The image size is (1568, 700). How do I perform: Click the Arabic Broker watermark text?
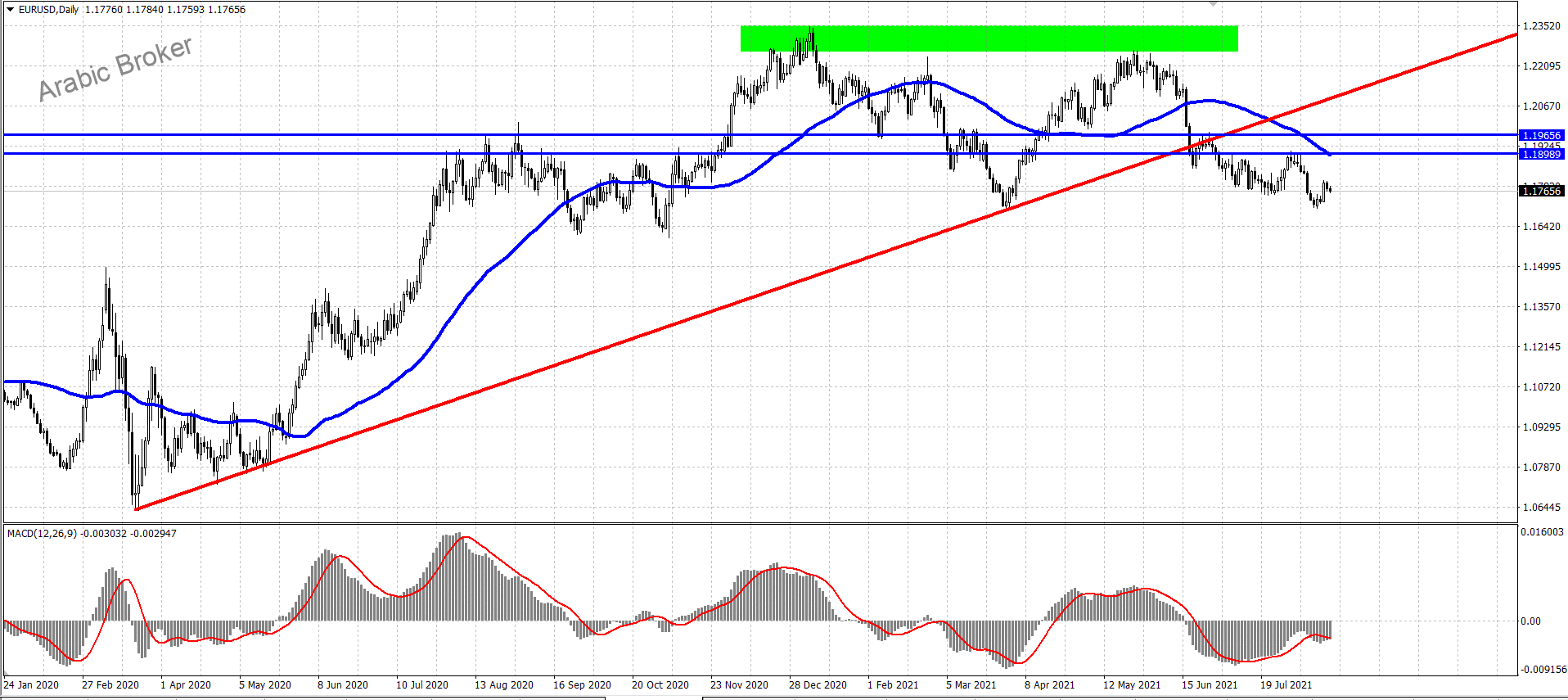click(x=115, y=69)
